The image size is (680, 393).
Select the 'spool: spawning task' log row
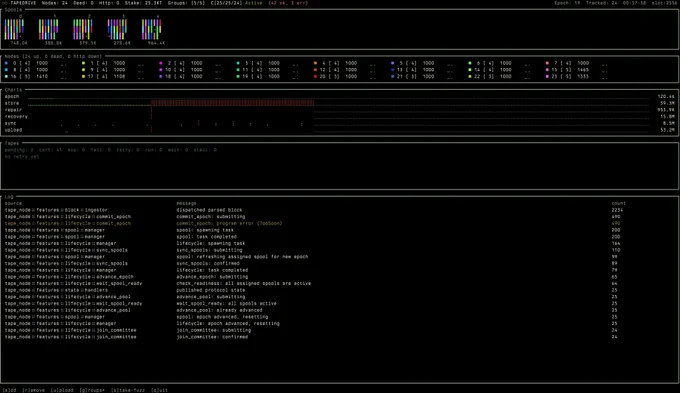tap(315, 230)
